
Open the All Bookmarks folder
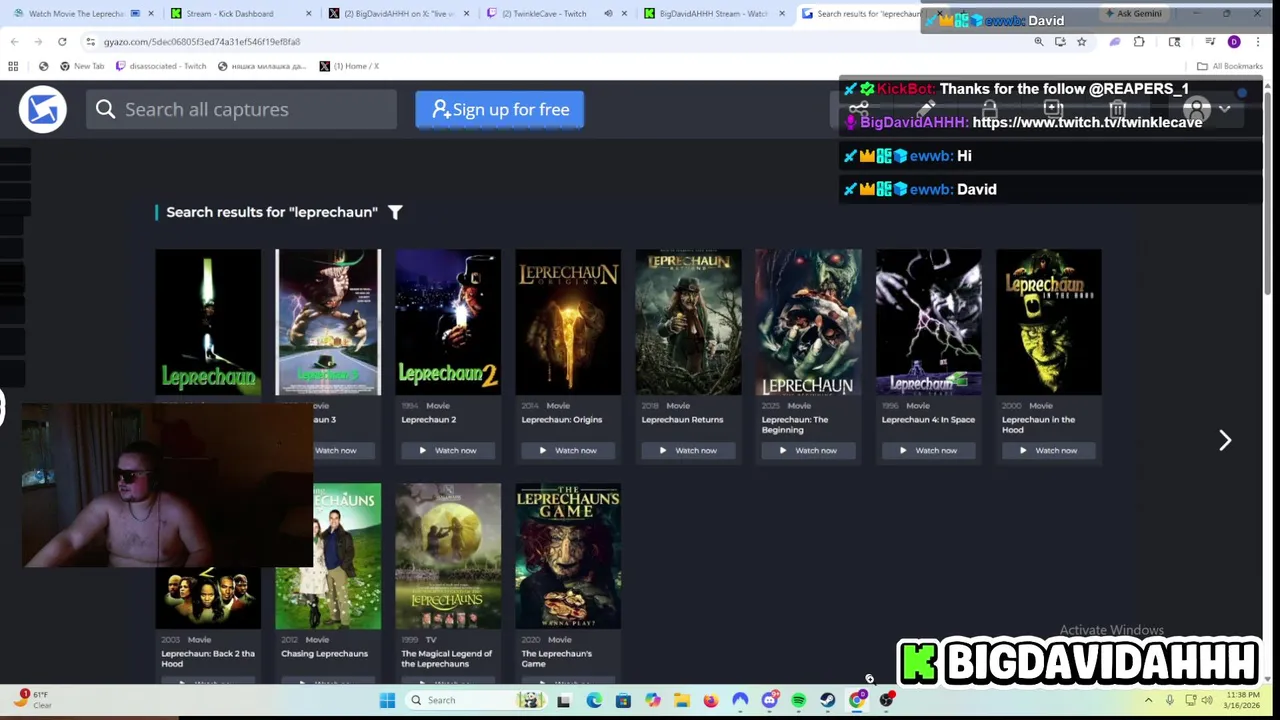[x=1230, y=66]
